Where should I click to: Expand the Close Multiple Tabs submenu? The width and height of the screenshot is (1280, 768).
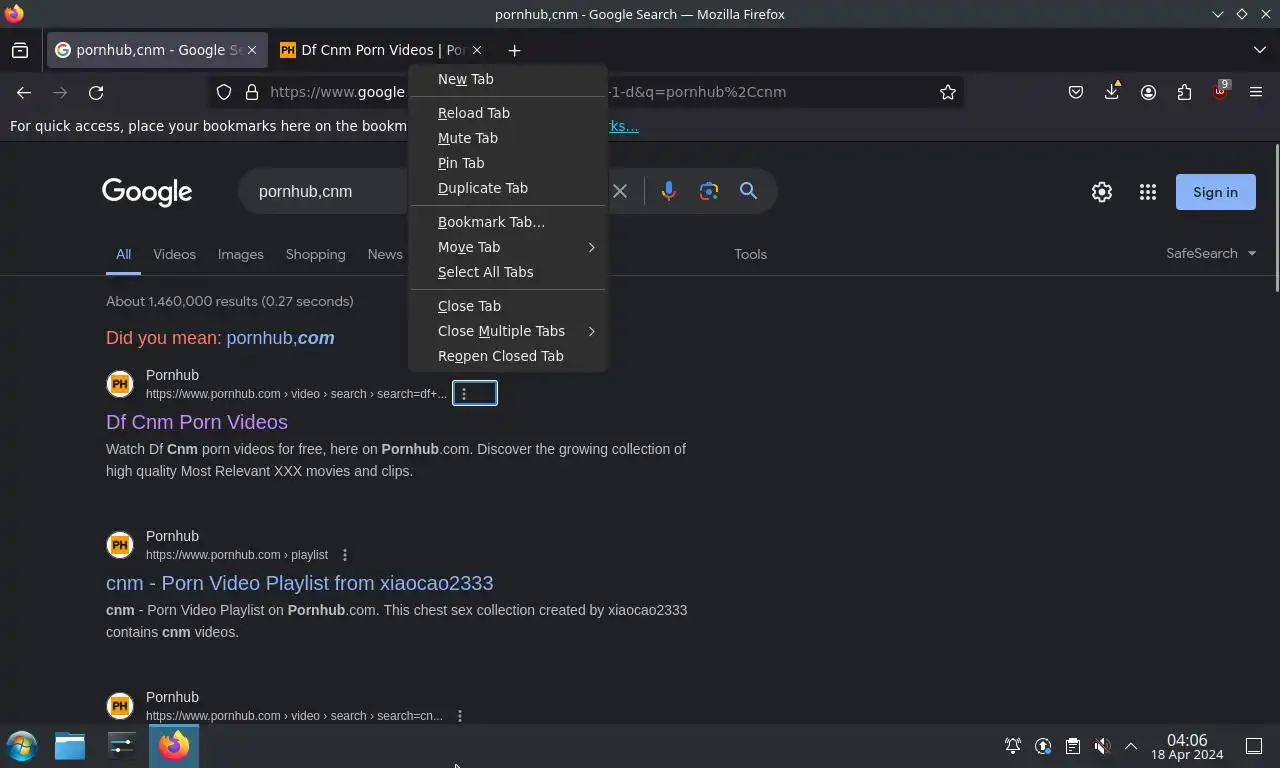[x=508, y=331]
